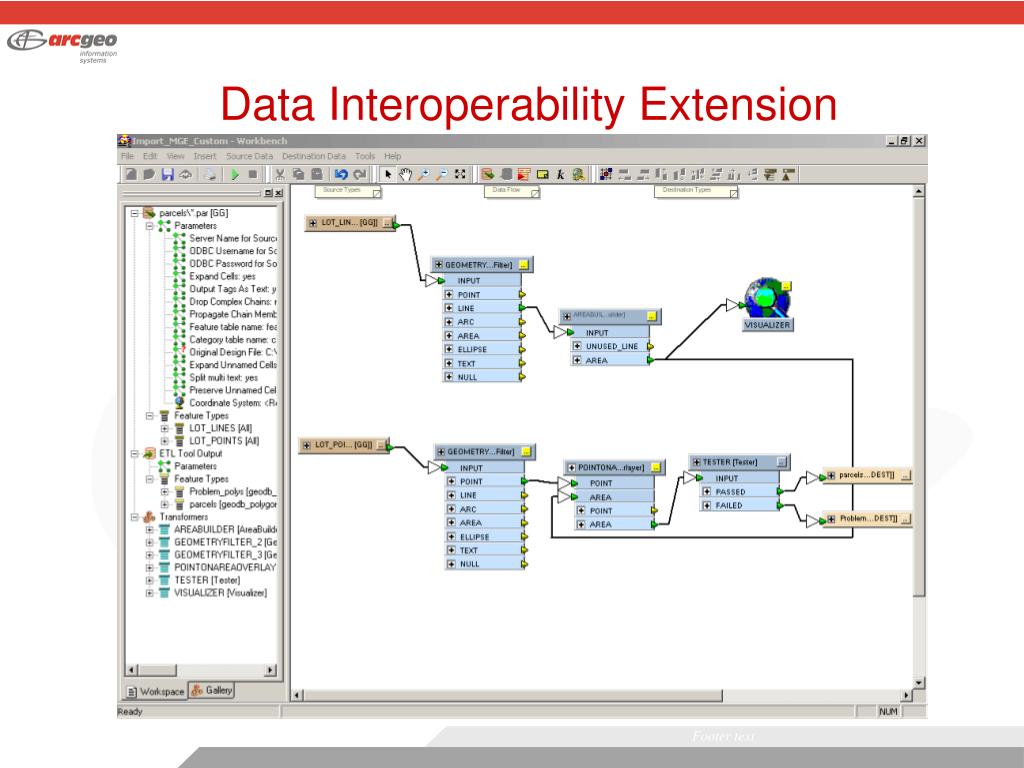Expand the LOT_LINES [All] feature type
Viewport: 1024px width, 768px height.
click(165, 428)
